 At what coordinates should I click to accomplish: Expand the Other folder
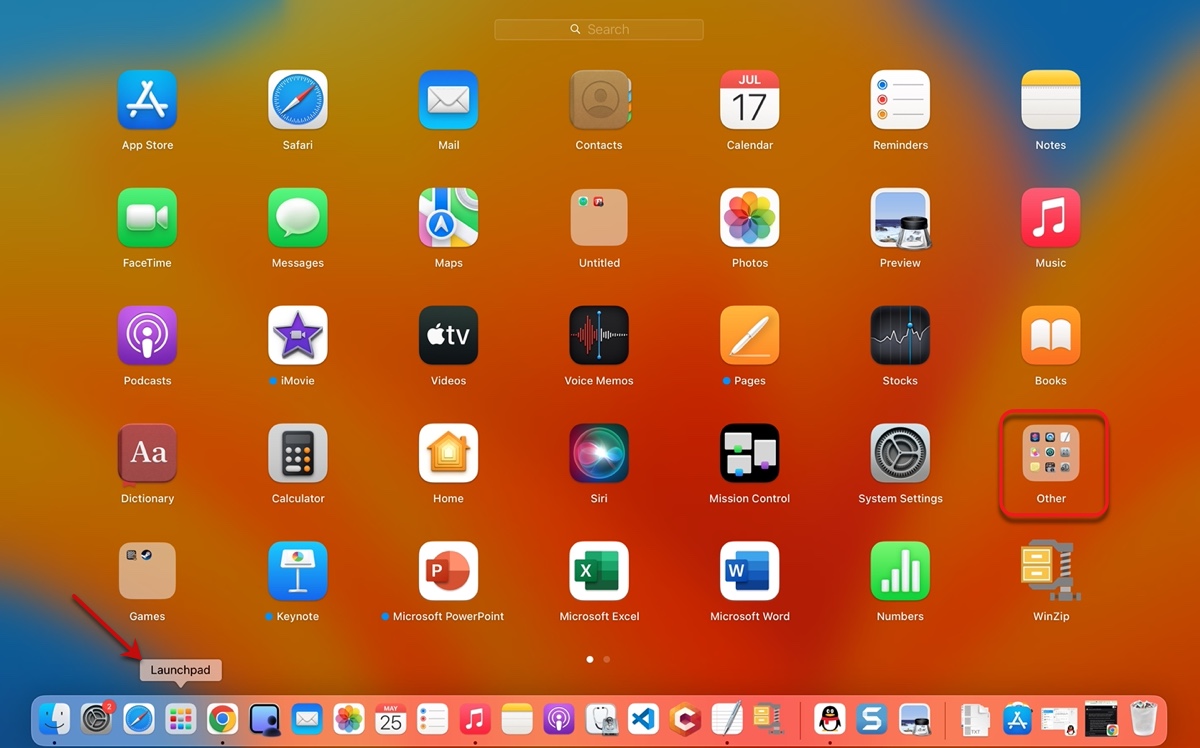1051,454
